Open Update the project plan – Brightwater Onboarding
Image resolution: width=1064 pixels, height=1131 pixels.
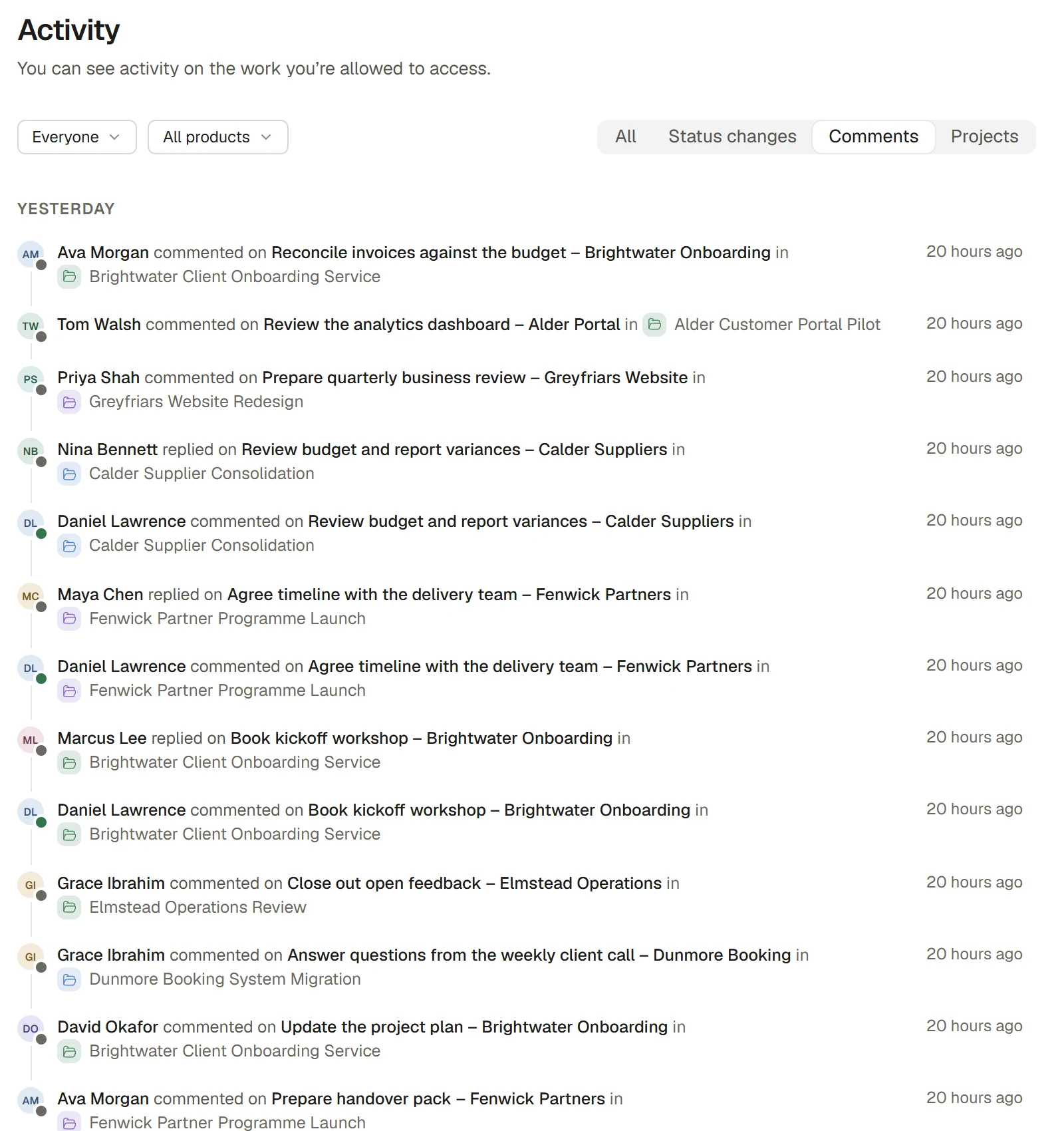click(x=474, y=1027)
